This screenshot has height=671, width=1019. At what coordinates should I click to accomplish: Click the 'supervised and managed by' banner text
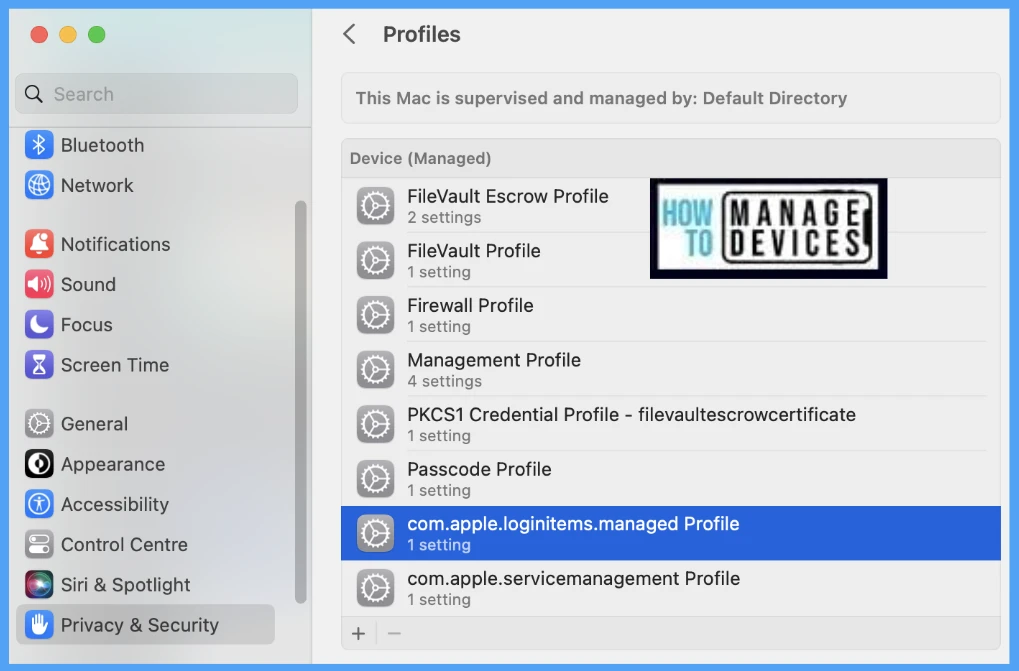point(601,98)
